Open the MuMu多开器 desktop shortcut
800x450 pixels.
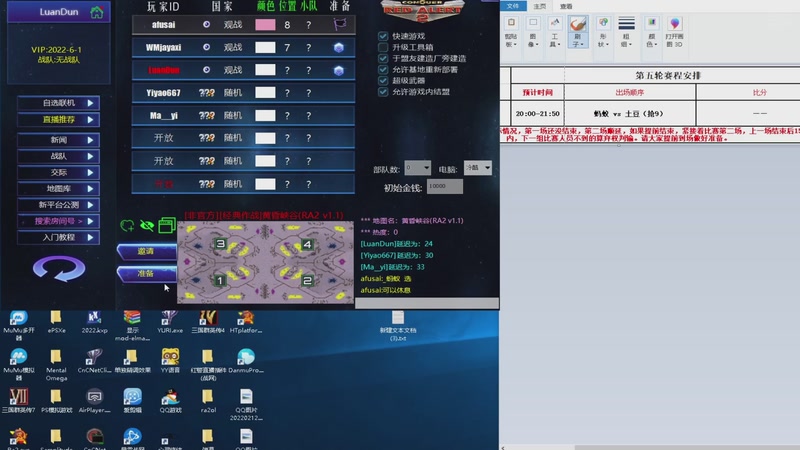tap(18, 326)
